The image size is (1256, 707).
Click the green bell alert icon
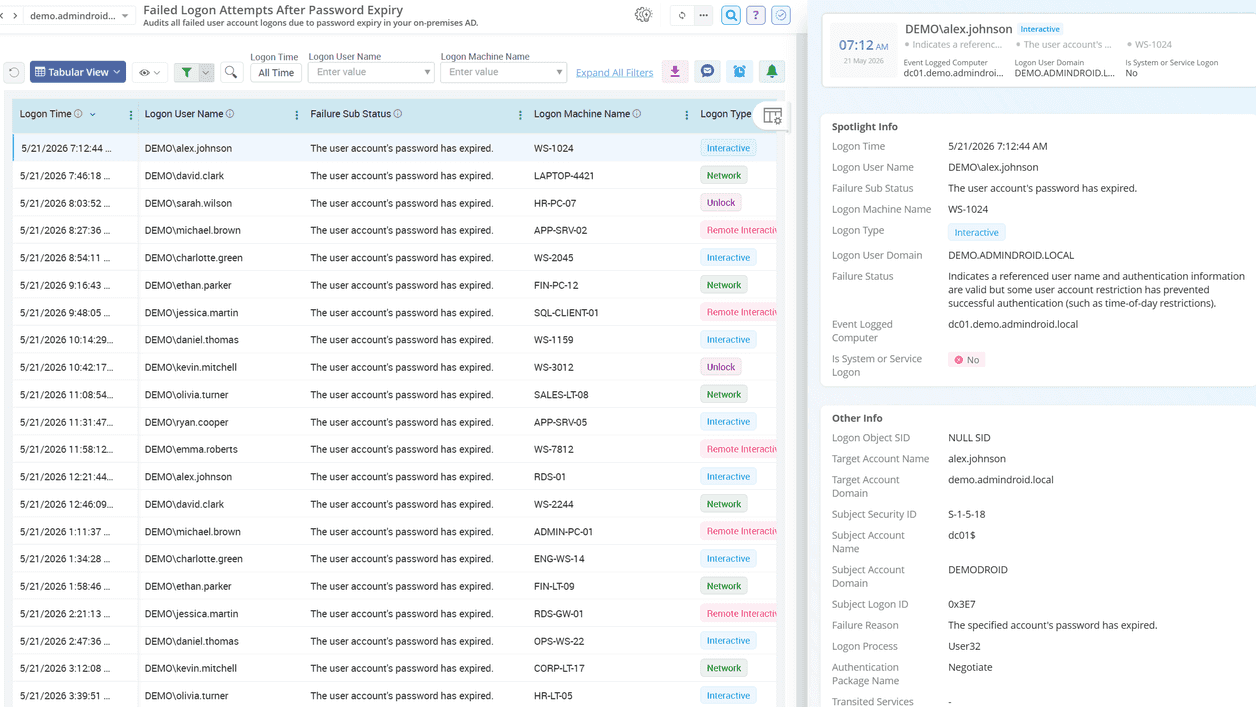coord(771,72)
